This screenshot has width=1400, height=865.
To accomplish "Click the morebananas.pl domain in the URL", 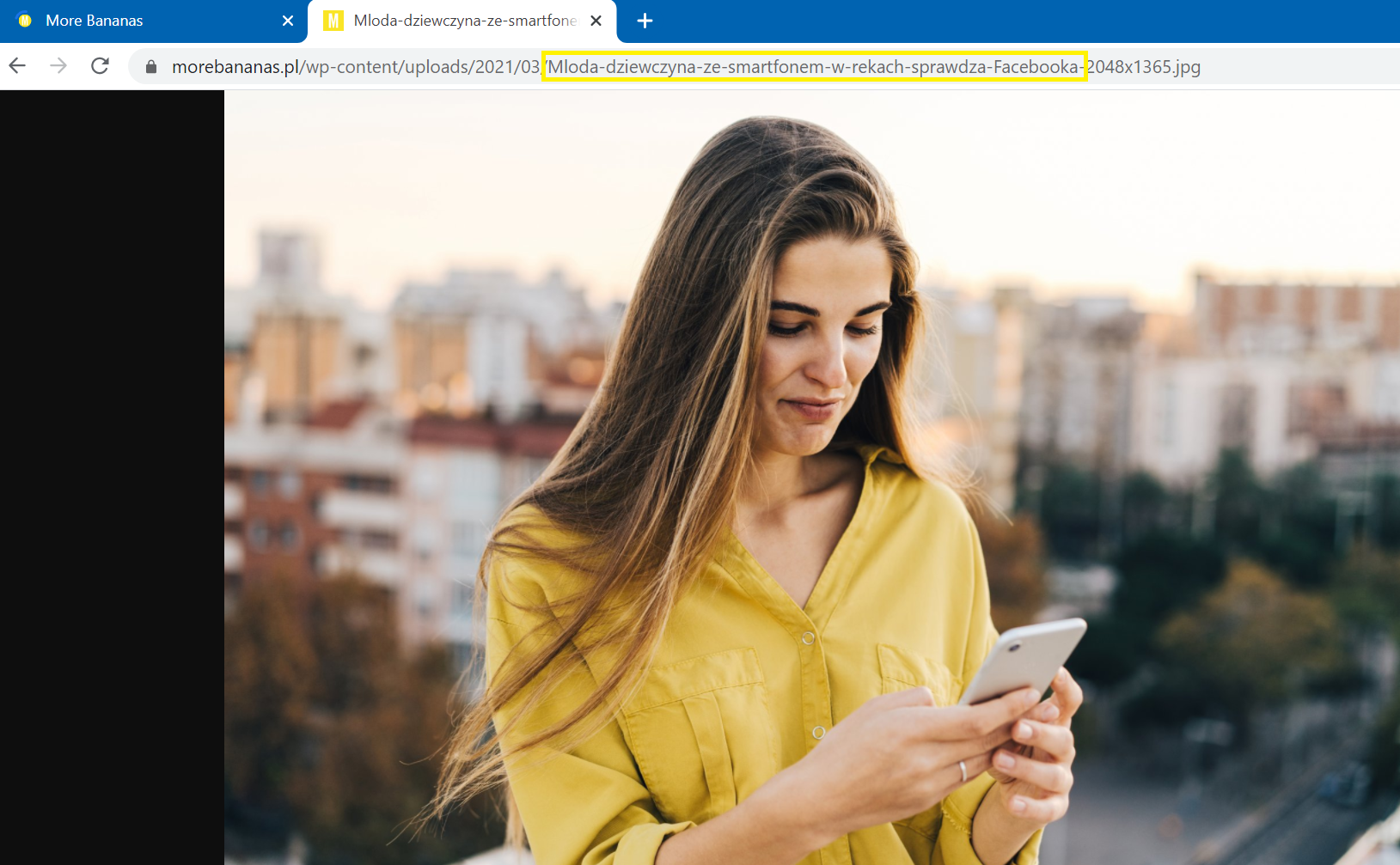I will pos(235,67).
